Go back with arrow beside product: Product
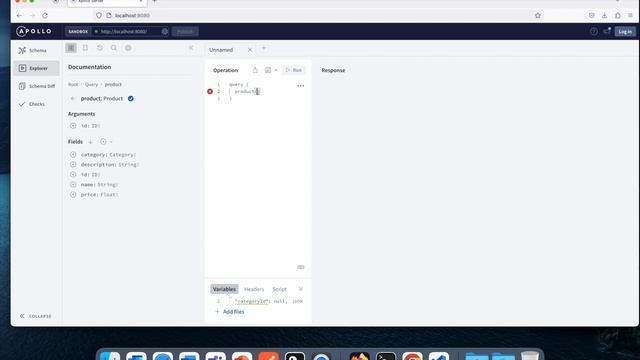The width and height of the screenshot is (640, 360). 73,98
